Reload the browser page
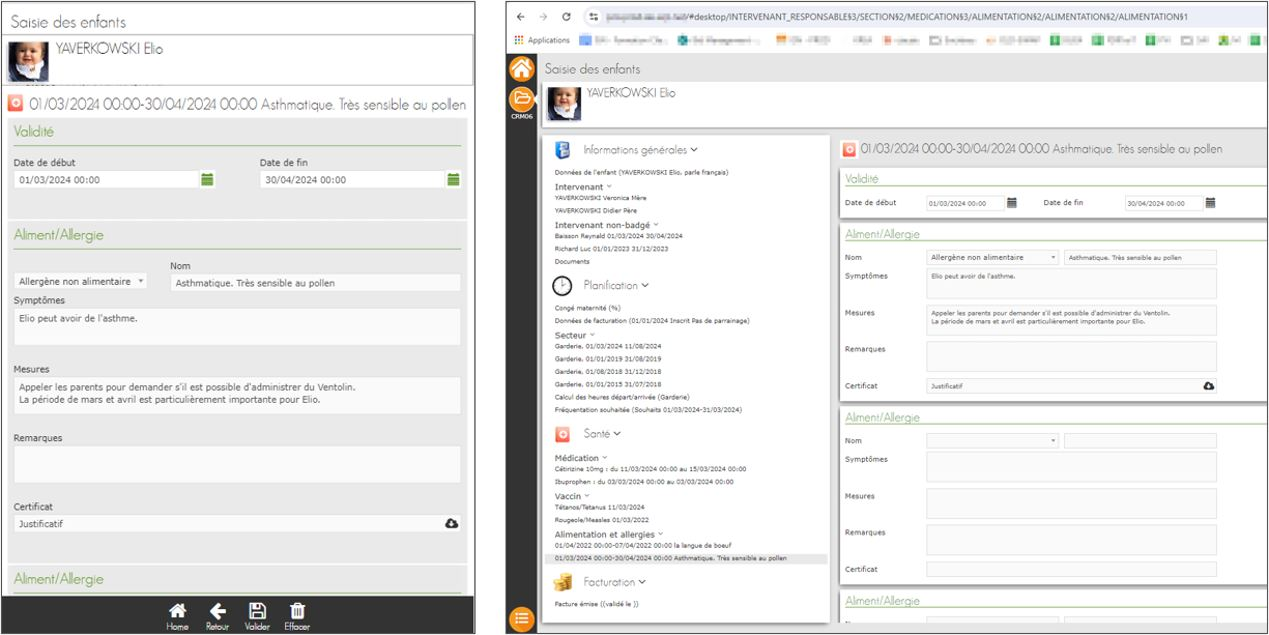Viewport: 1269px width, 635px height. point(567,17)
